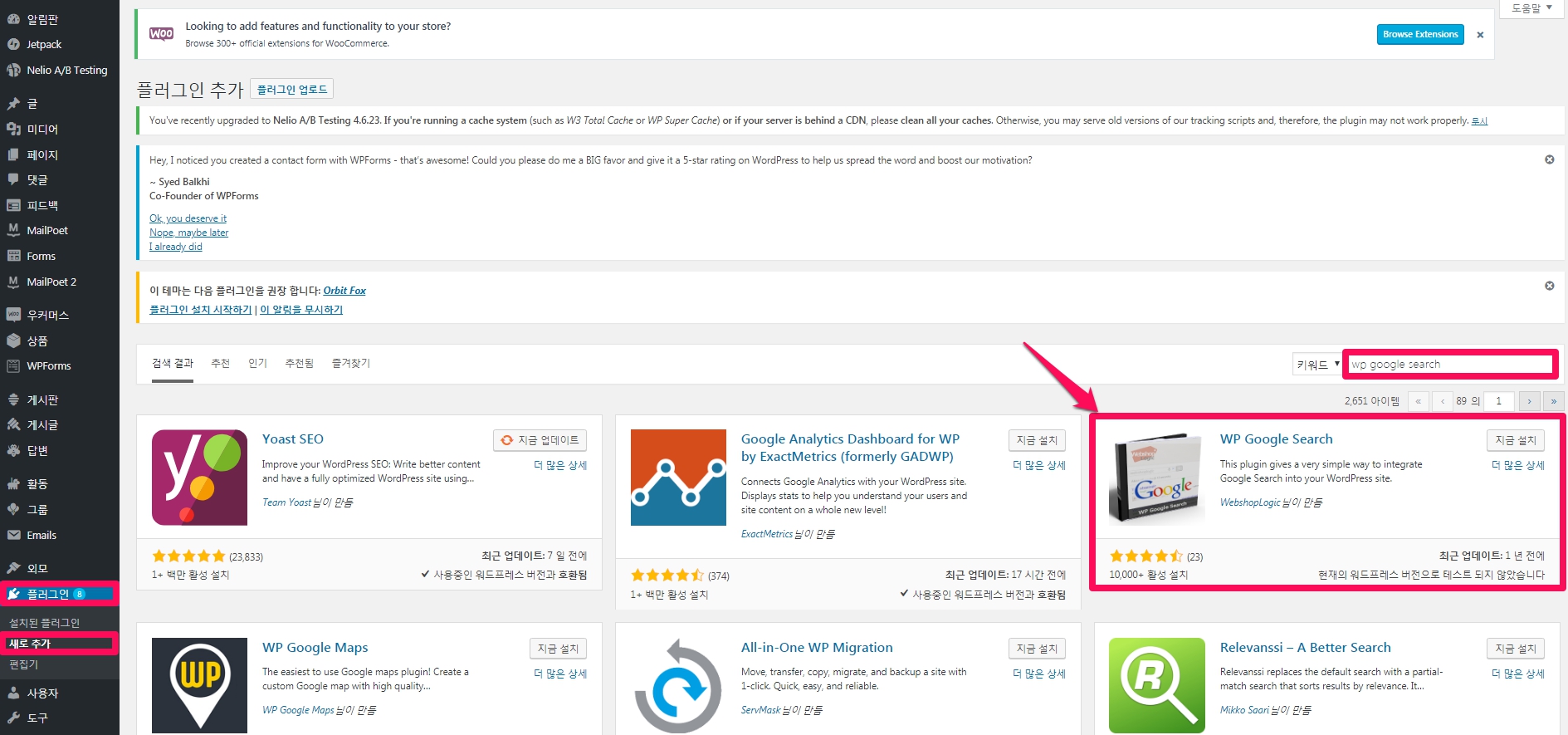Click the WP Google Maps plugin icon

click(x=199, y=685)
